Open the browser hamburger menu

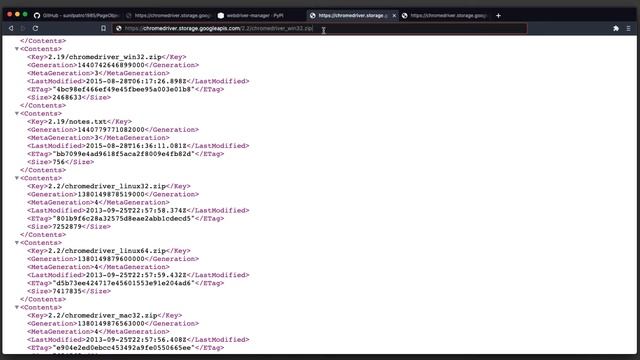(x=629, y=28)
